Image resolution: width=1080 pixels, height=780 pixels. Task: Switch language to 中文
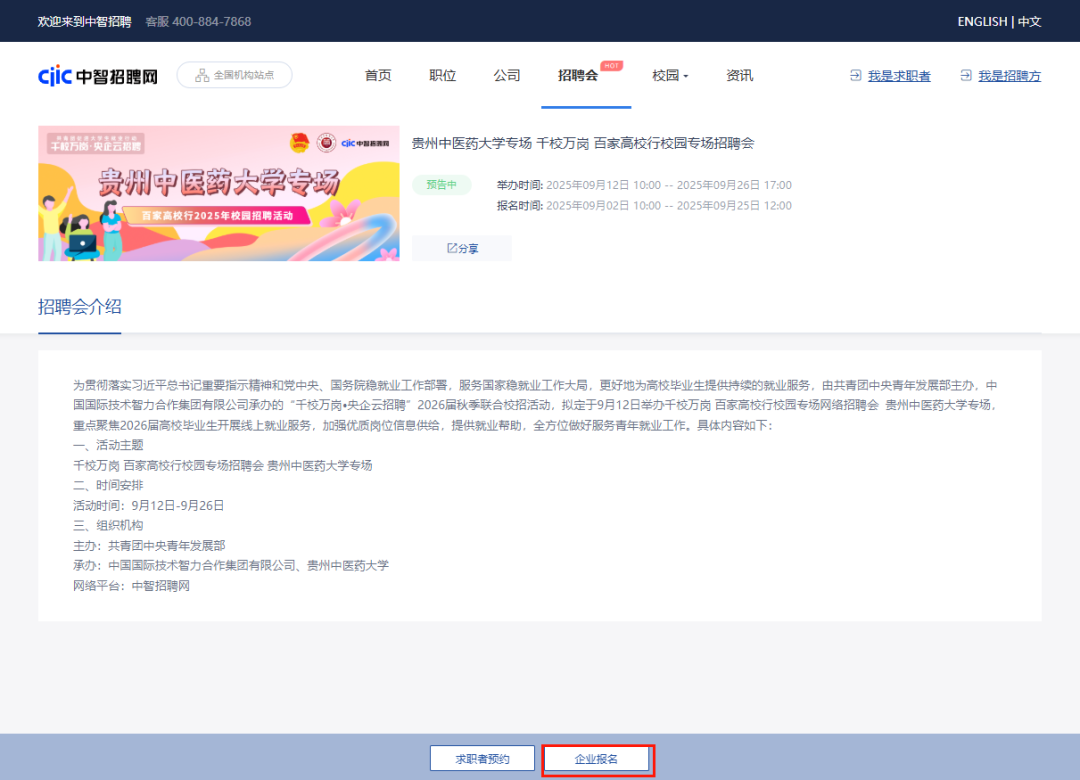point(1029,21)
